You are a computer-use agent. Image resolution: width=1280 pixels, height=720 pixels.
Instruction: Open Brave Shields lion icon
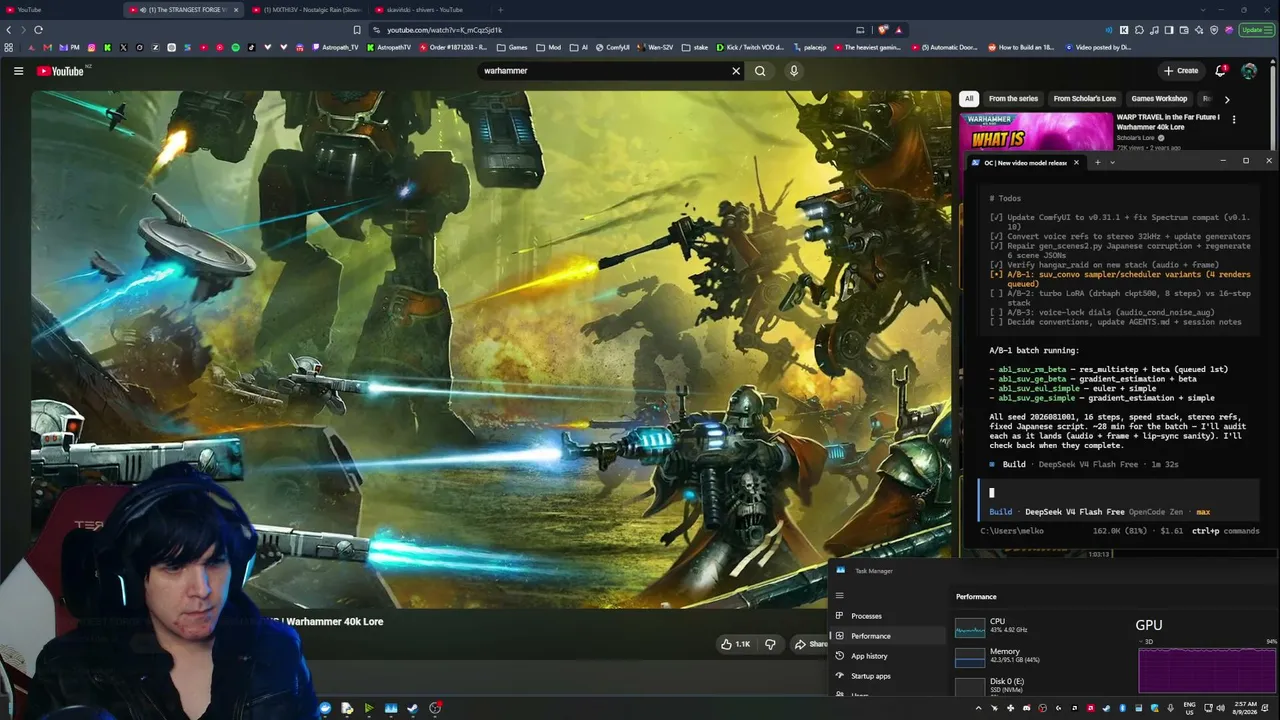(884, 30)
